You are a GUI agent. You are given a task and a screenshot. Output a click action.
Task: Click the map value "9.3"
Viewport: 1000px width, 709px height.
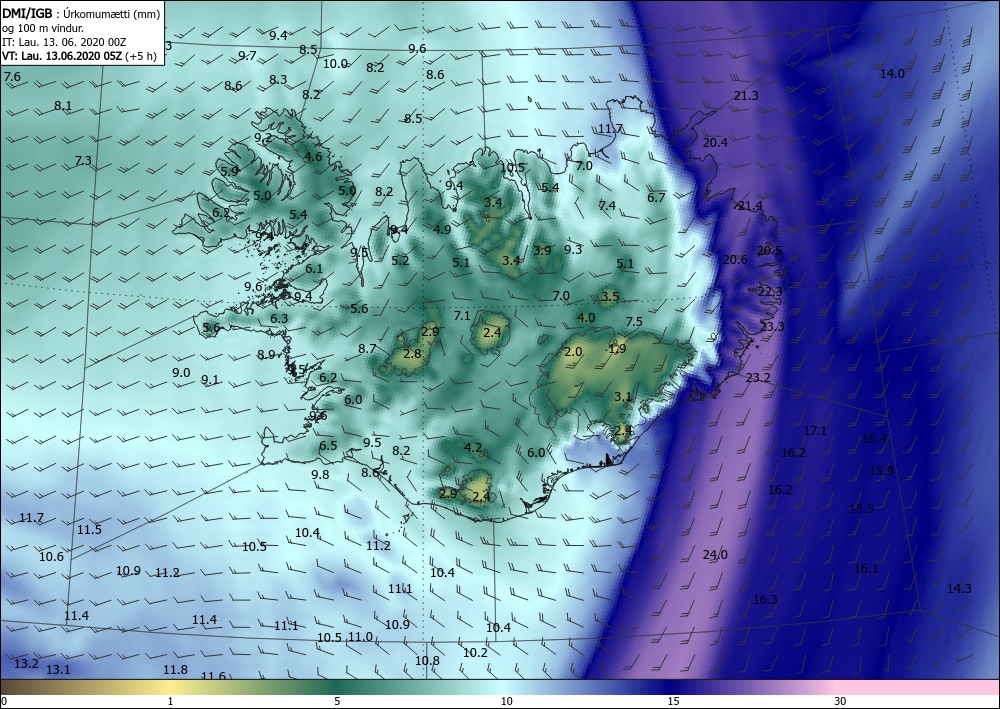pos(573,249)
